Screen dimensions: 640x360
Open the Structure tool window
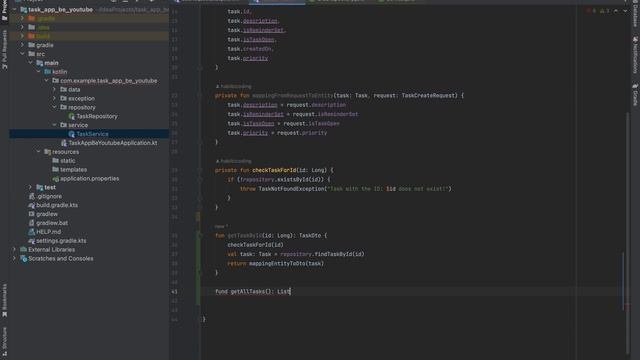(4, 341)
